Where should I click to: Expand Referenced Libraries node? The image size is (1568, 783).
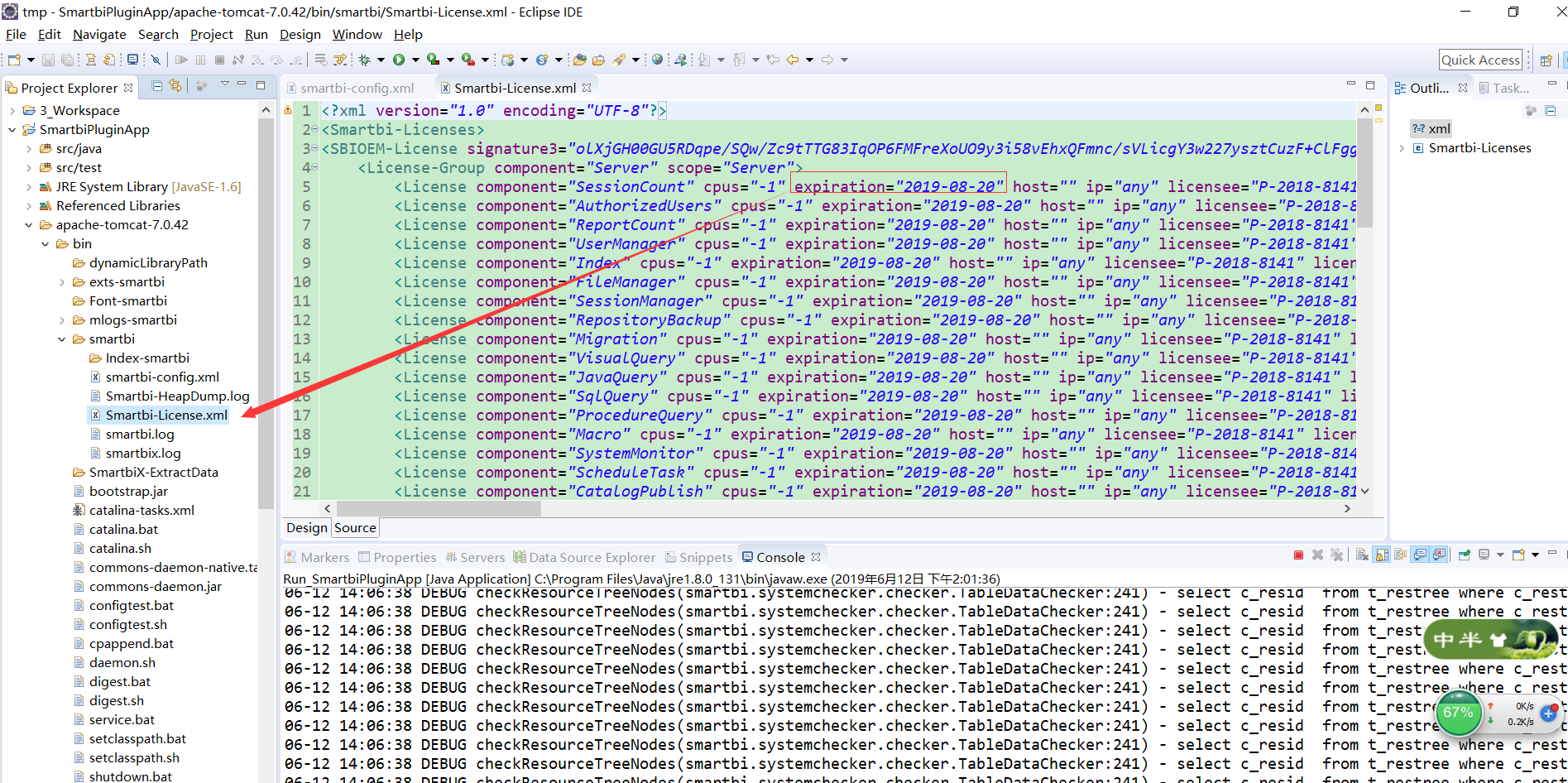28,205
